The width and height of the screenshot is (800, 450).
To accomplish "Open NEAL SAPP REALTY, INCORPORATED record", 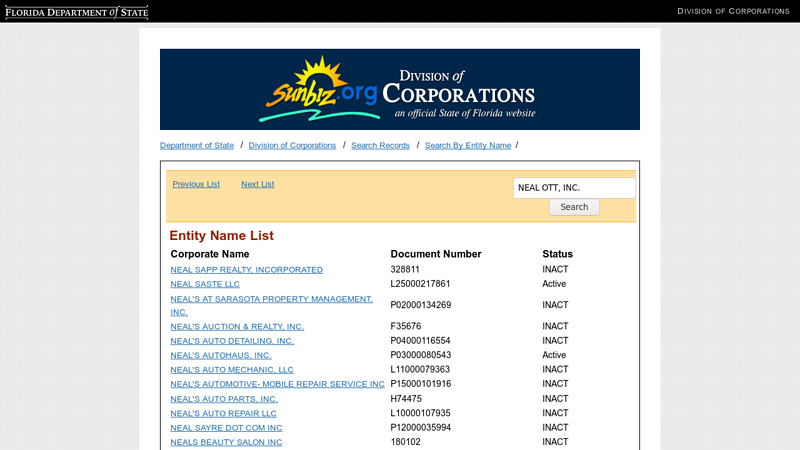I will (246, 269).
